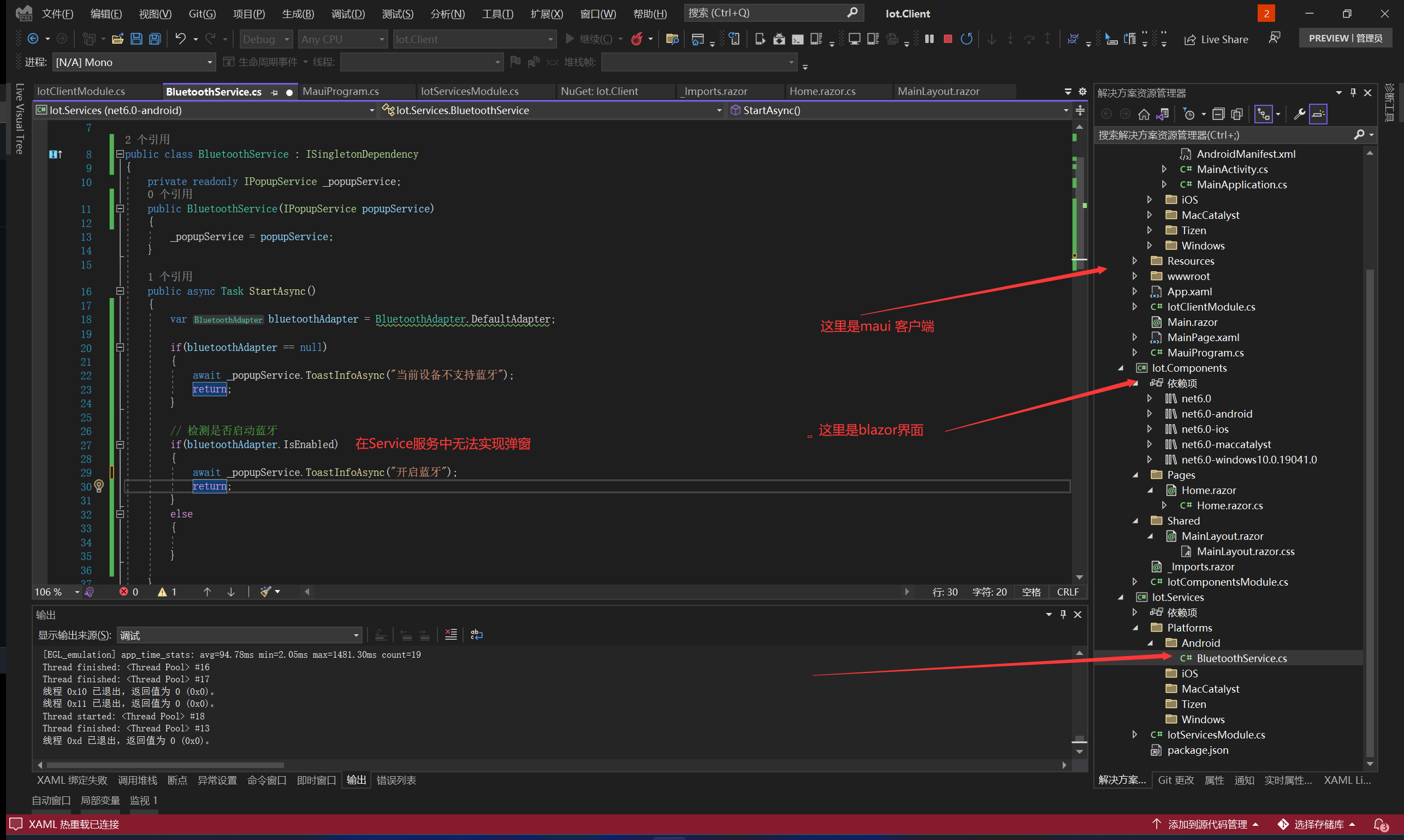
Task: Open the 调试(D) menu
Action: (348, 14)
